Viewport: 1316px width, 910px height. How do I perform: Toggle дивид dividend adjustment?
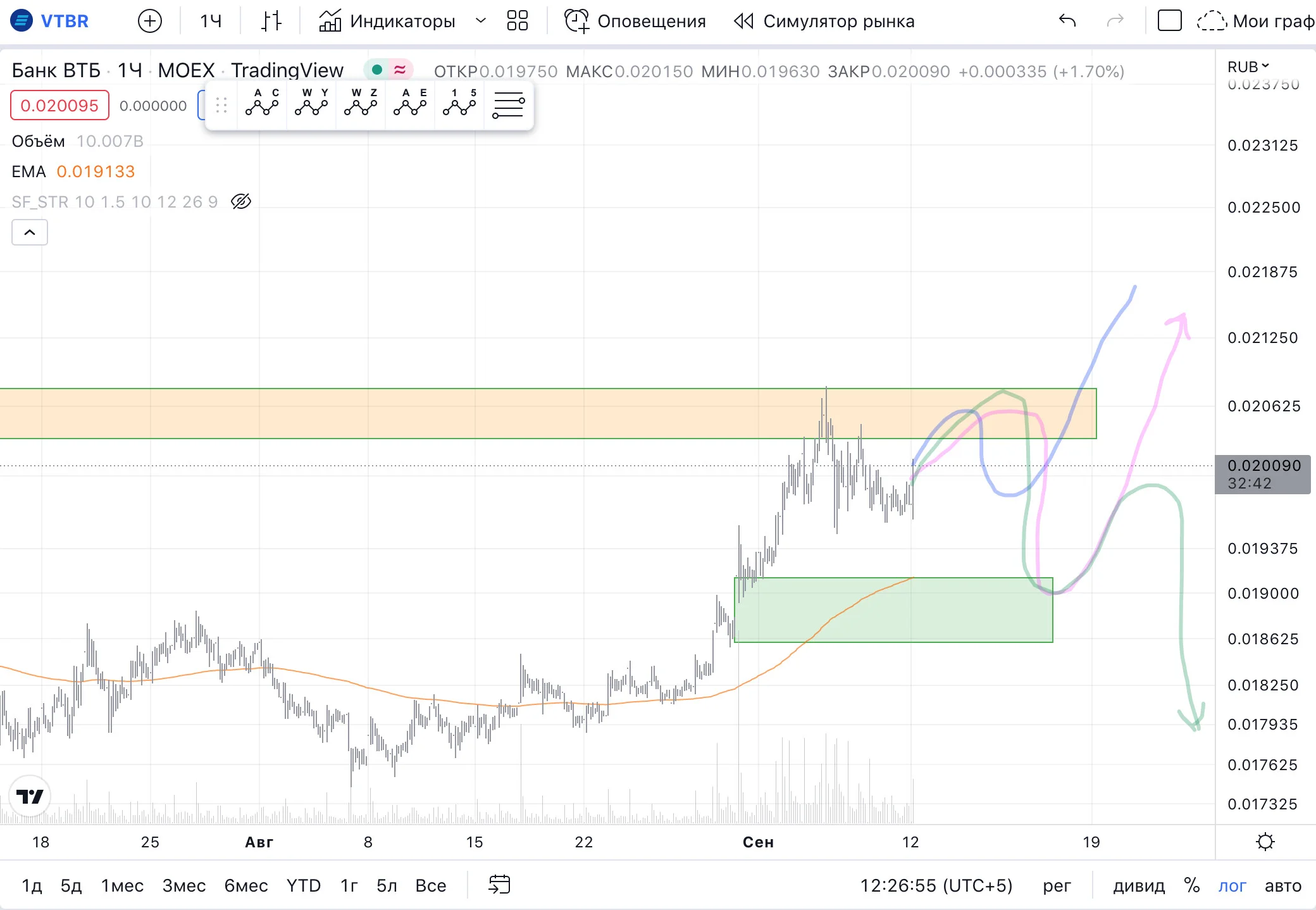point(1139,885)
